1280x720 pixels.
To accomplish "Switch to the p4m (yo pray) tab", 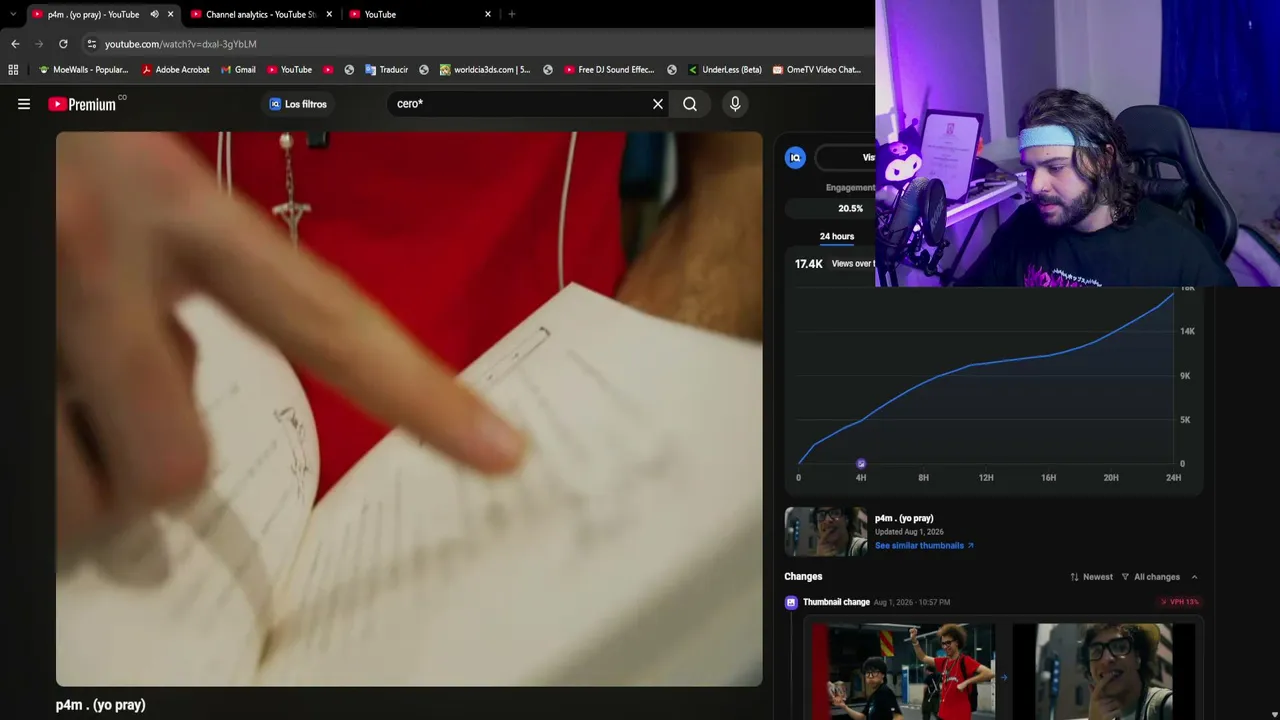I will [93, 14].
